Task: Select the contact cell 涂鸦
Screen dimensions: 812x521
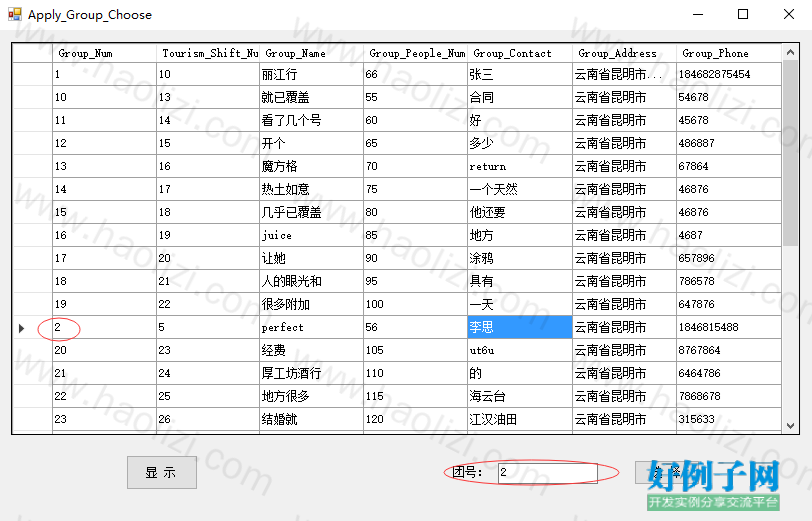Action: (x=520, y=258)
